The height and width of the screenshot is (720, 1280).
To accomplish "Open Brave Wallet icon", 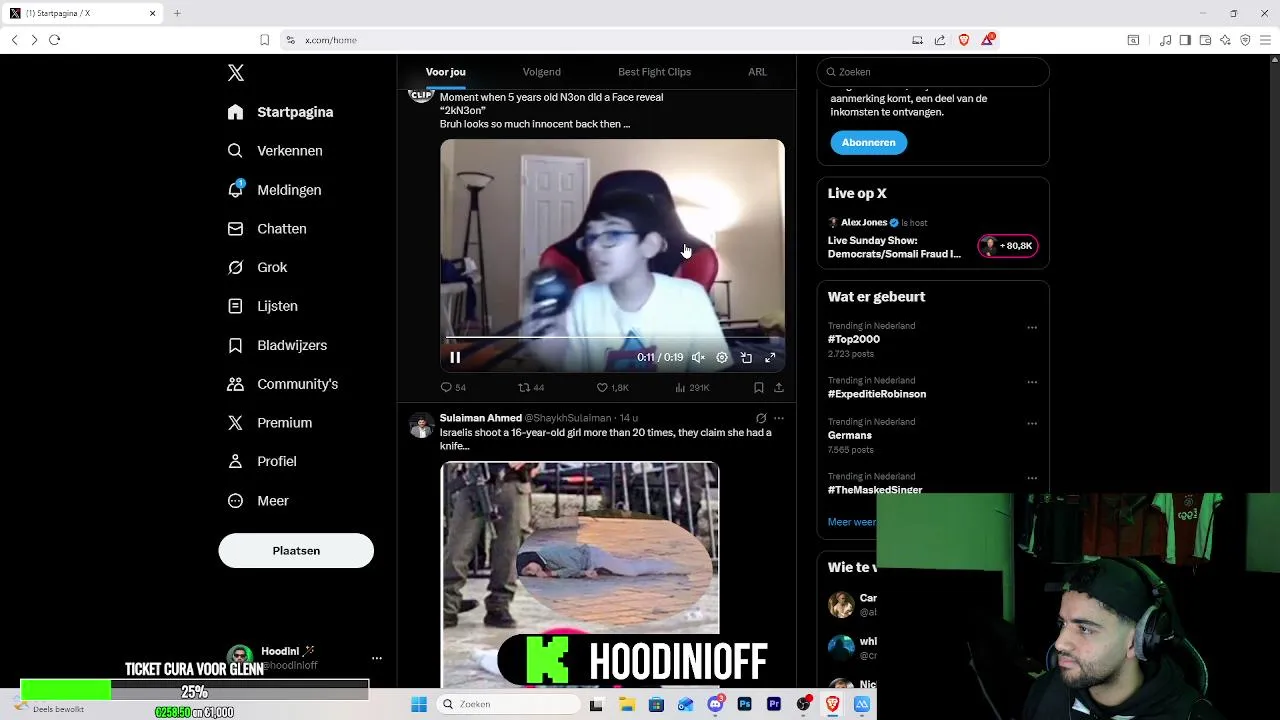I will [x=1205, y=40].
